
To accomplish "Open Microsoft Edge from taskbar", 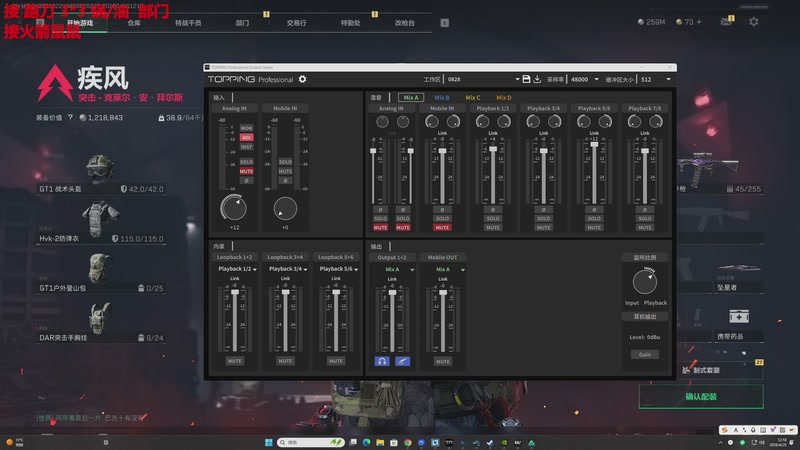I will tap(366, 442).
